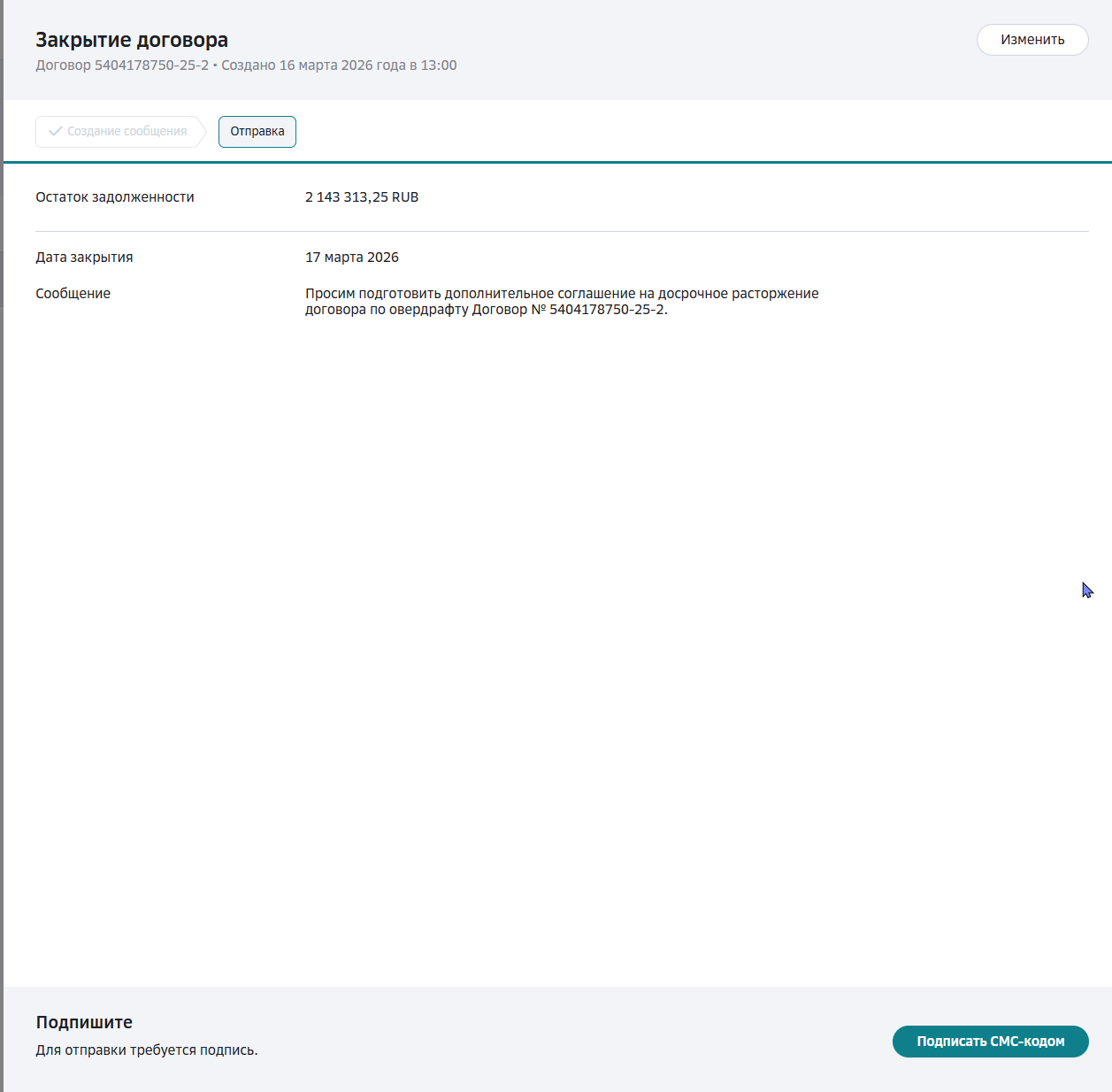Image resolution: width=1112 pixels, height=1092 pixels.
Task: Click the Закрытие договора page title
Action: click(x=132, y=40)
